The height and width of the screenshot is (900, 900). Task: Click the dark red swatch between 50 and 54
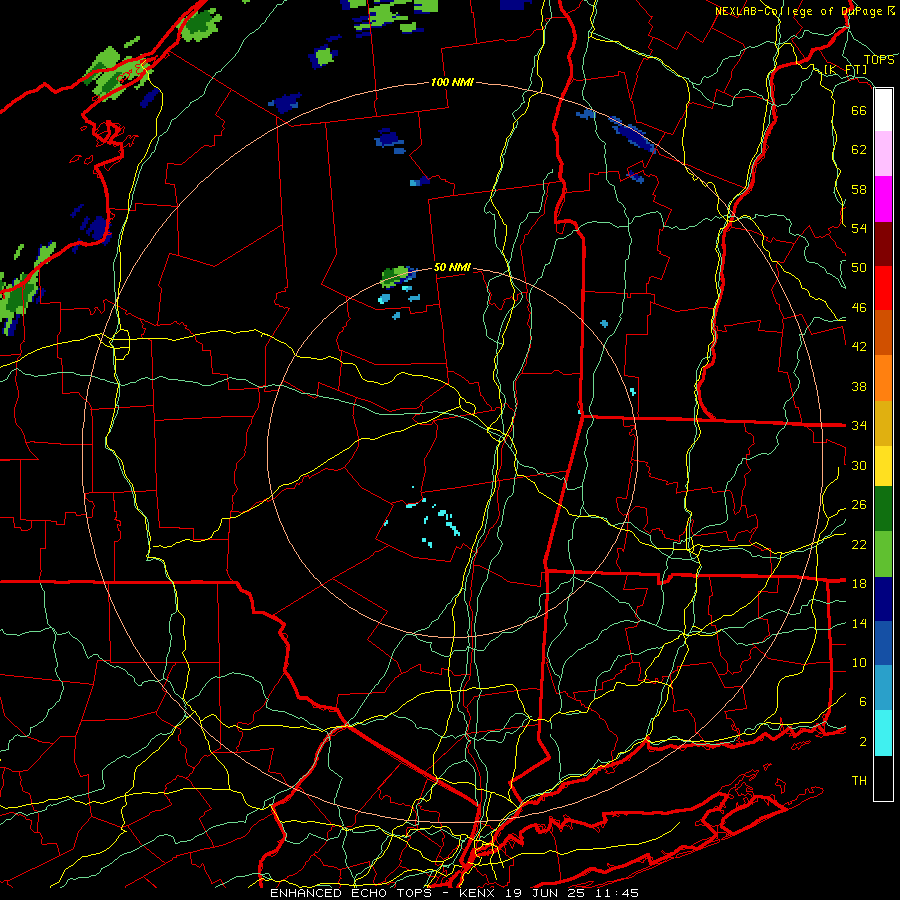click(883, 244)
